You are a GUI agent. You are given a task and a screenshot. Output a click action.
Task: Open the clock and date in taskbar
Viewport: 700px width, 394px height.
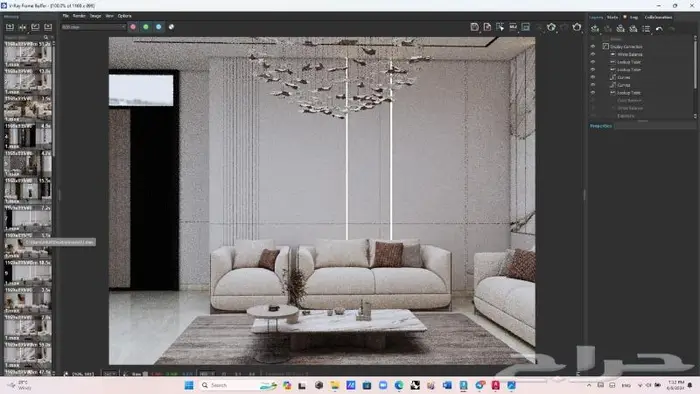coord(676,385)
